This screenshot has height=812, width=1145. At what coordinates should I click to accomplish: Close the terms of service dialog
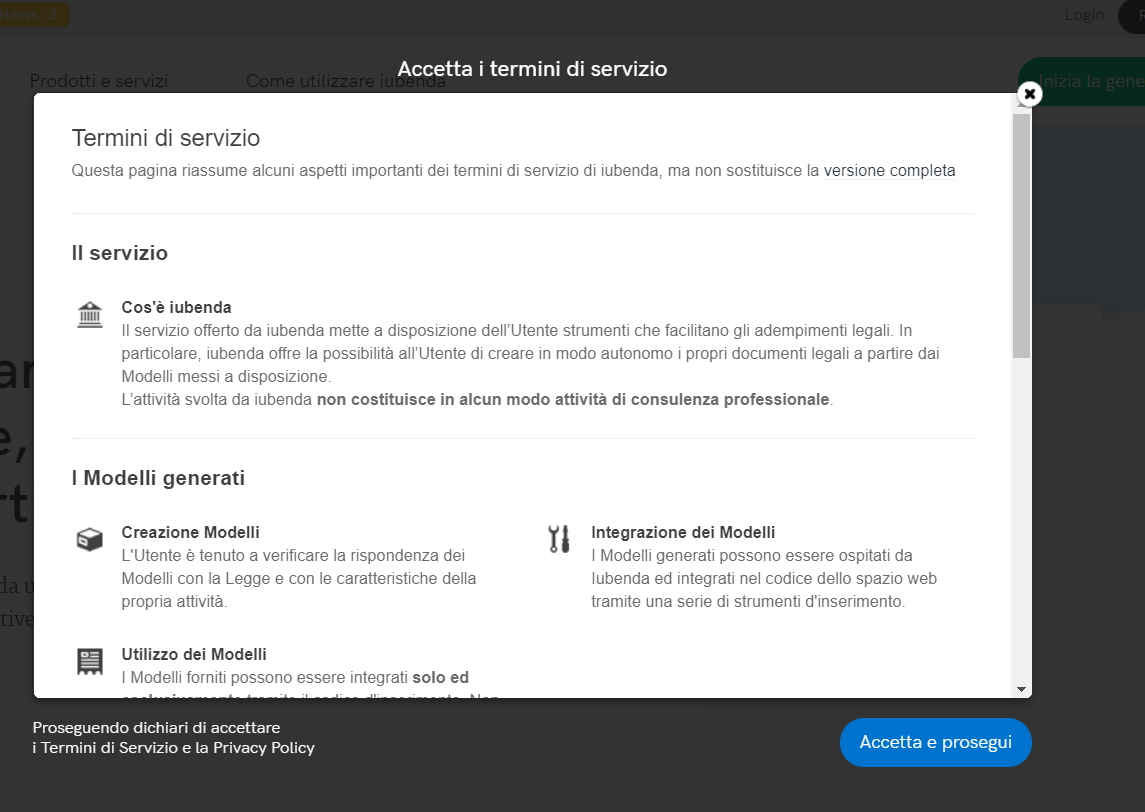1029,93
